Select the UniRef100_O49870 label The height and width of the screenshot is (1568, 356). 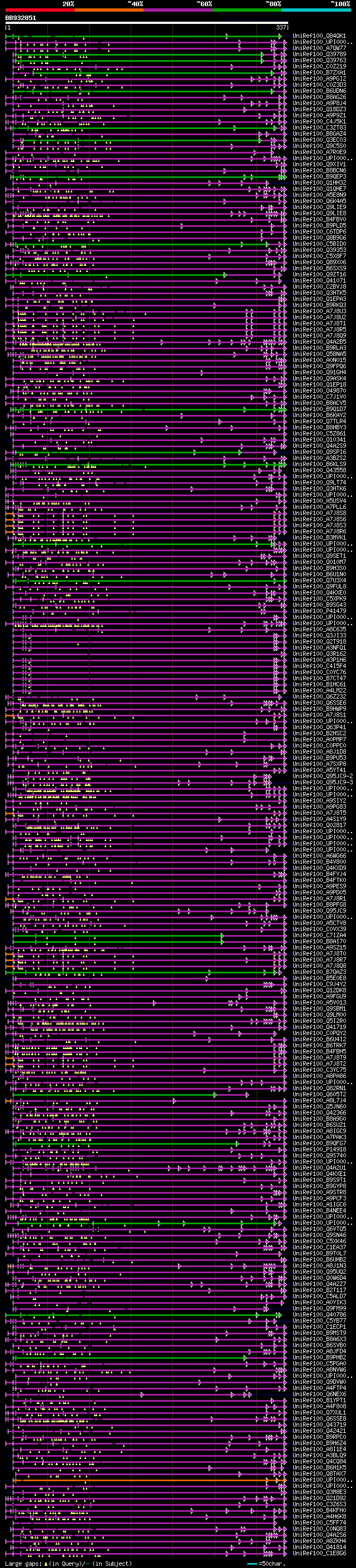[x=319, y=391]
